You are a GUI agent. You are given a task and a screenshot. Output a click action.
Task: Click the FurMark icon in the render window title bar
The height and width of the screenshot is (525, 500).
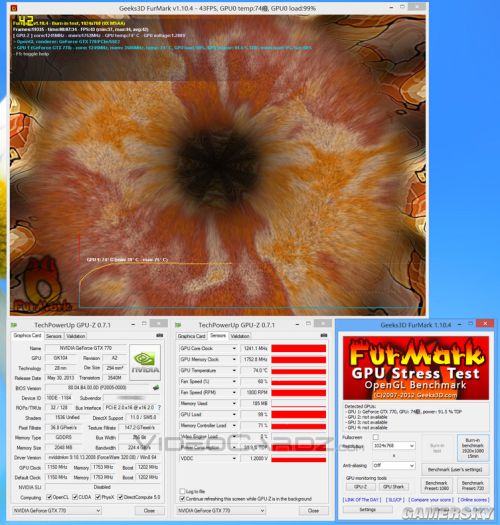click(14, 8)
